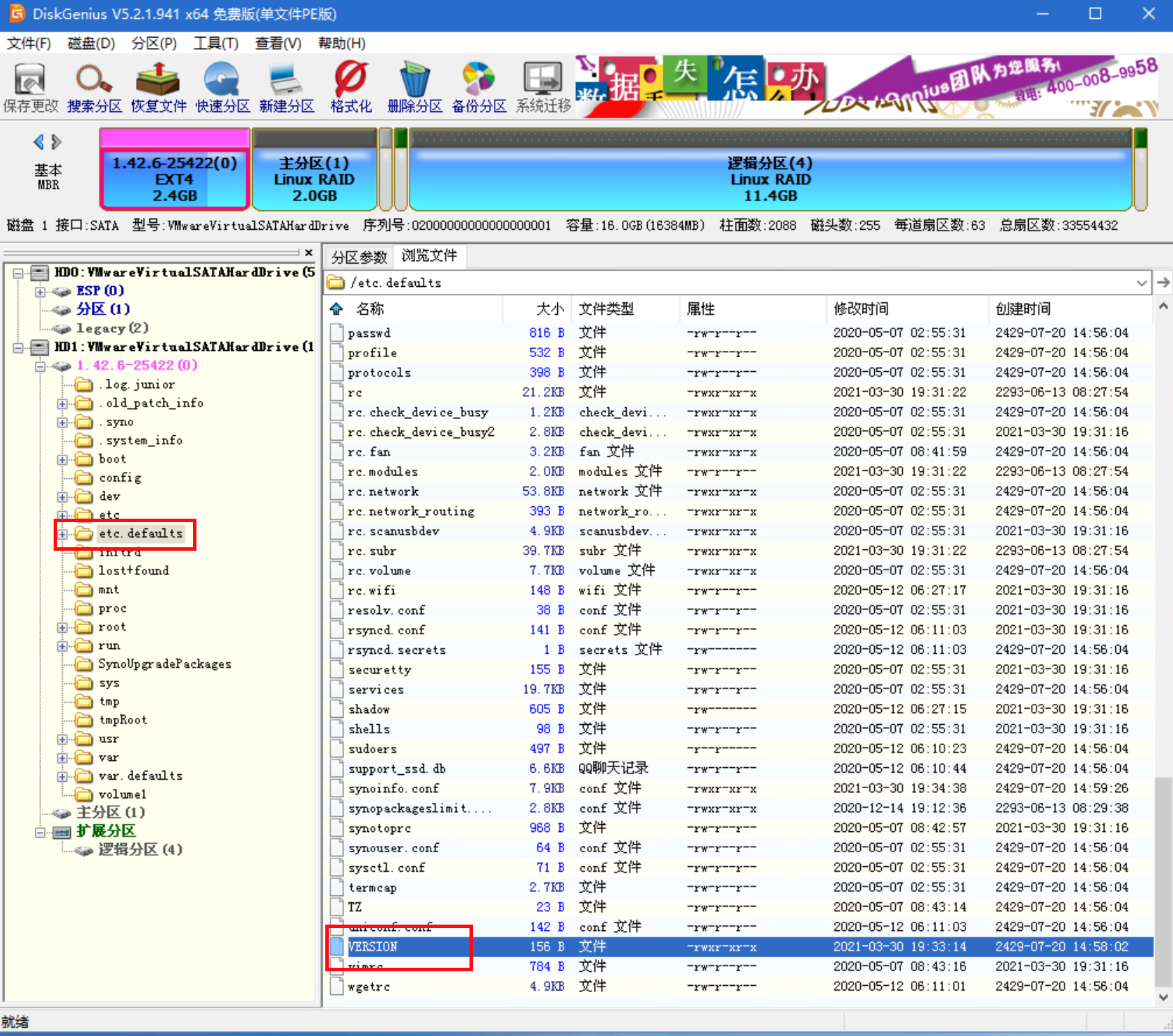This screenshot has height=1036, width=1173.
Task: Collapse the HD0 disk tree node
Action: [18, 273]
